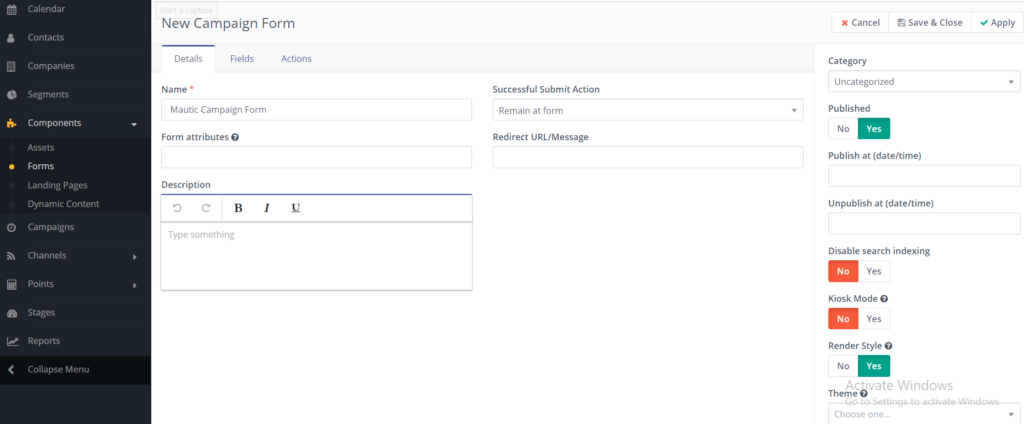The image size is (1024, 424).
Task: Click the Form attributes help icon
Action: click(x=235, y=137)
